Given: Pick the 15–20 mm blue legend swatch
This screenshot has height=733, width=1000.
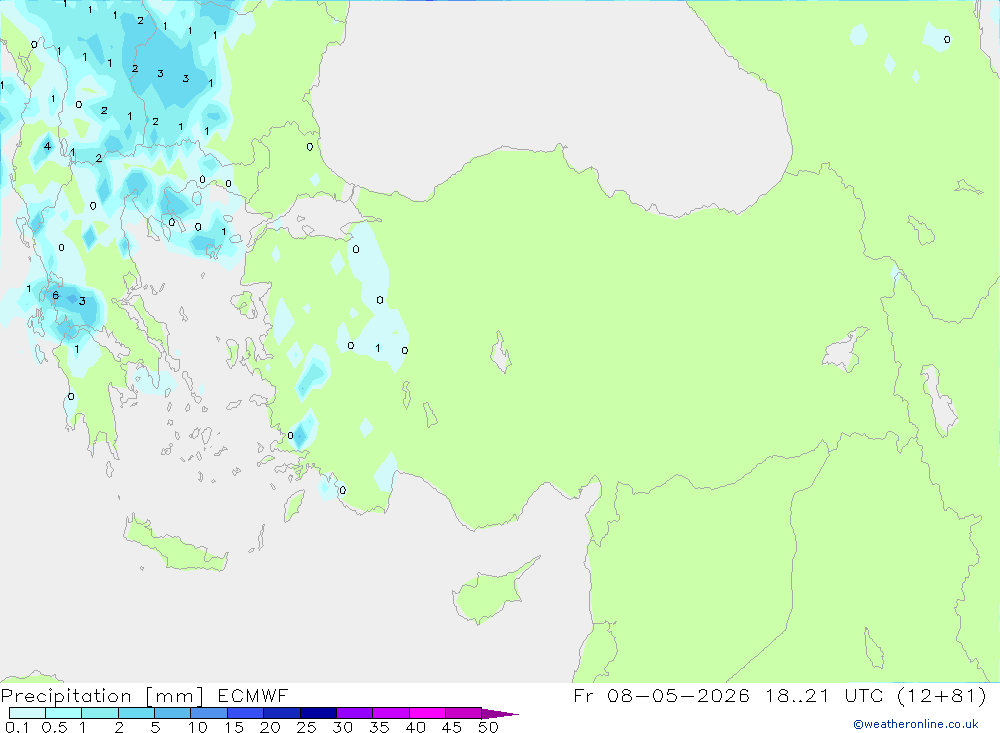Looking at the screenshot, I should coord(246,713).
